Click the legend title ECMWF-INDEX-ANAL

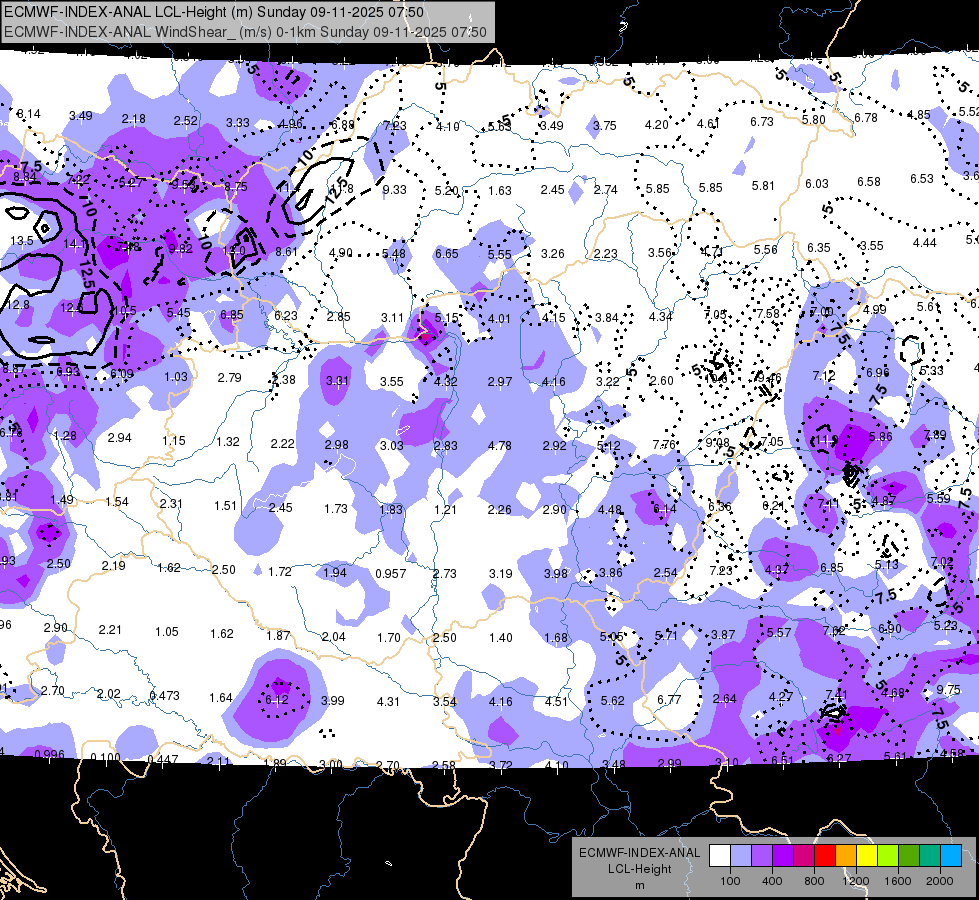click(639, 853)
